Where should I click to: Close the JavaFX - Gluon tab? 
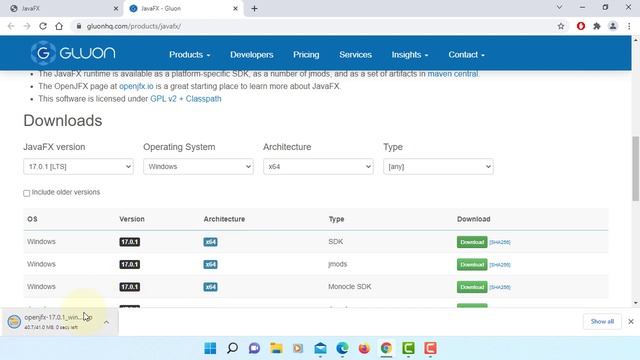click(235, 8)
